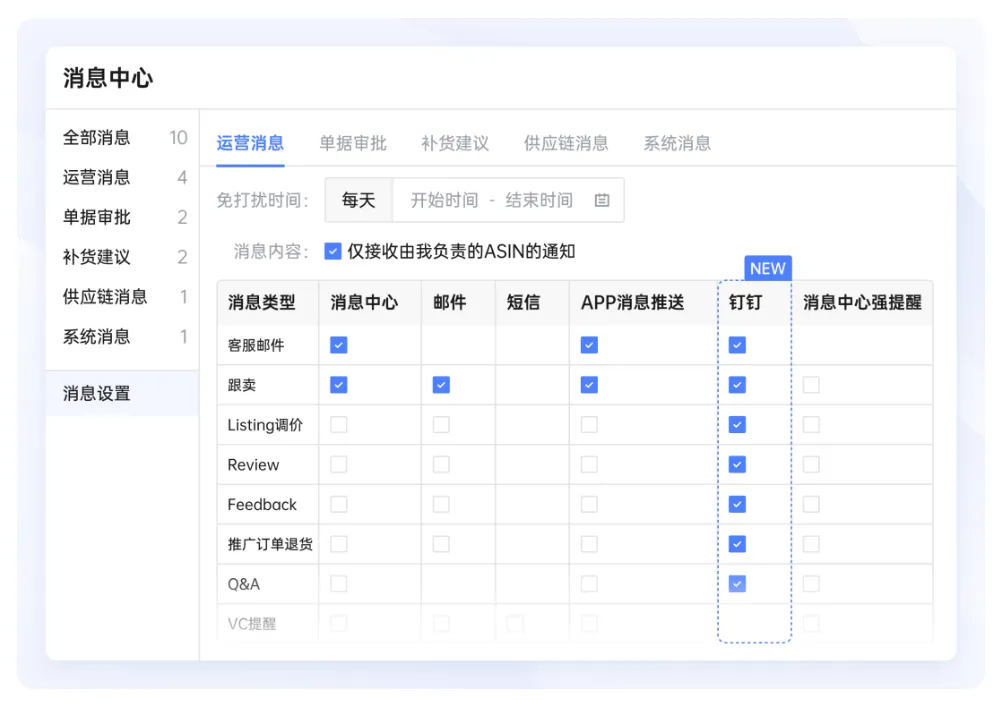
Task: Uncheck Q&A 钉钉 checkbox
Action: pos(737,583)
